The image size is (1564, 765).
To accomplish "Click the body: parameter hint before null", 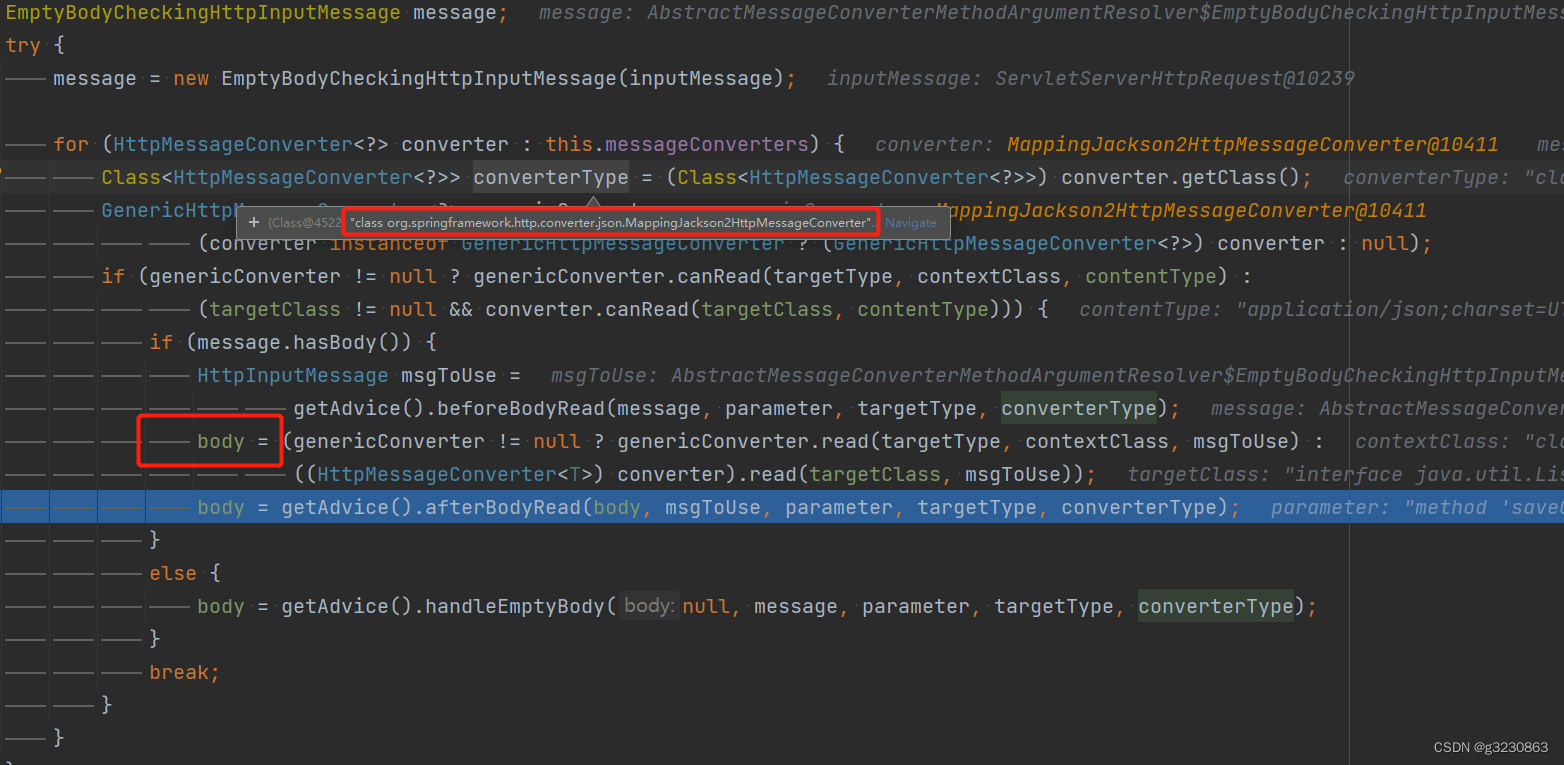I will coord(649,606).
